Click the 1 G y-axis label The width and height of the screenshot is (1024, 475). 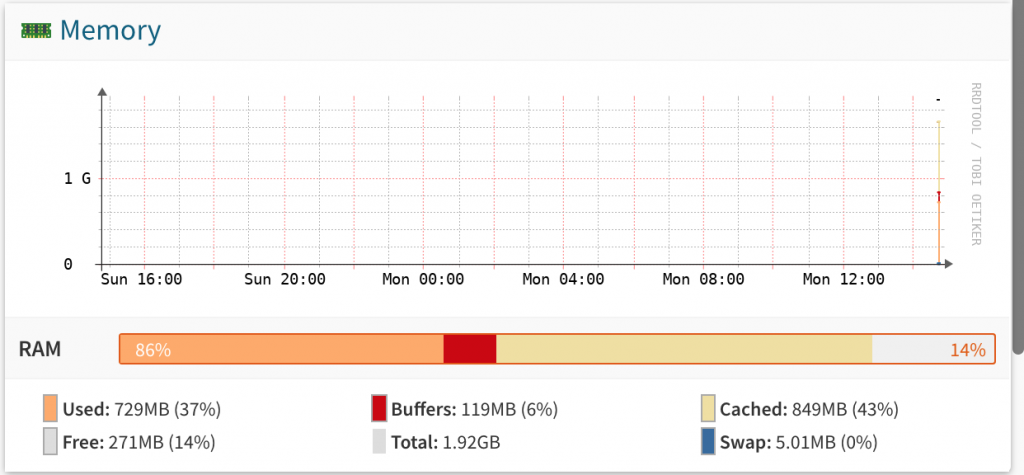point(77,178)
